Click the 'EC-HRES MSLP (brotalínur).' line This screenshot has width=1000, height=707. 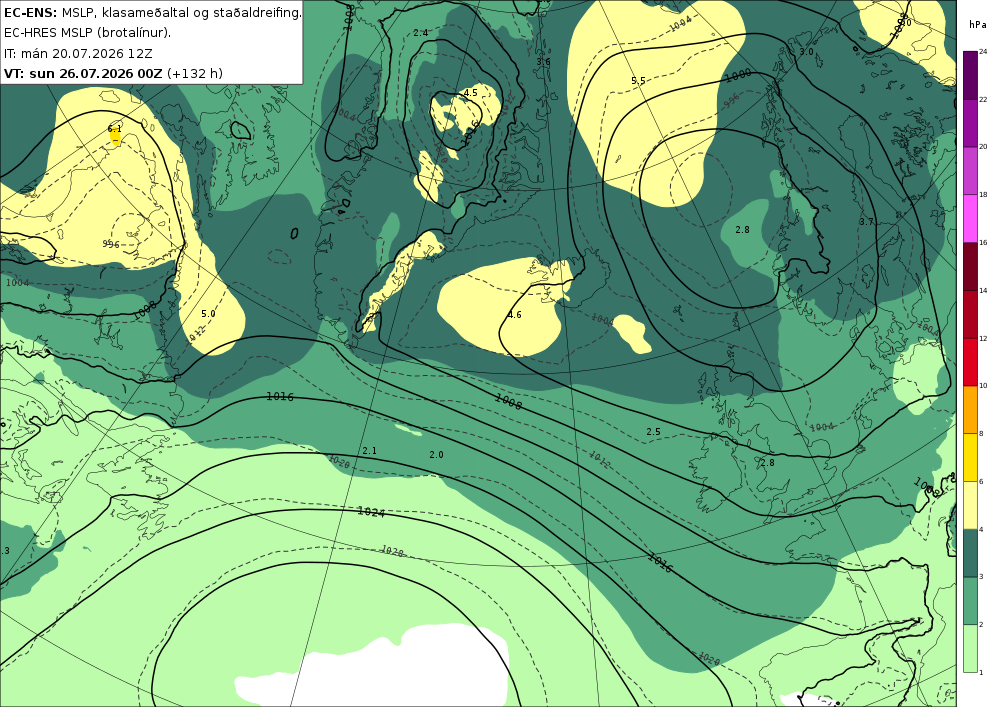tap(87, 33)
